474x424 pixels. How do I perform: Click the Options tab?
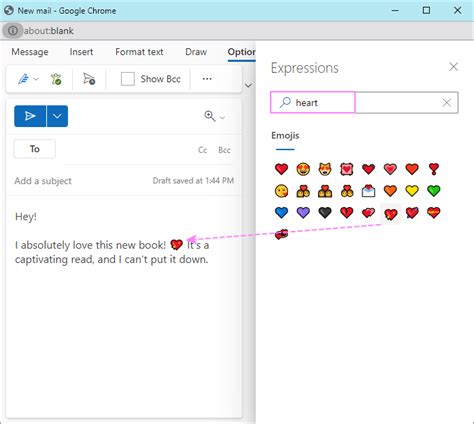pos(242,52)
